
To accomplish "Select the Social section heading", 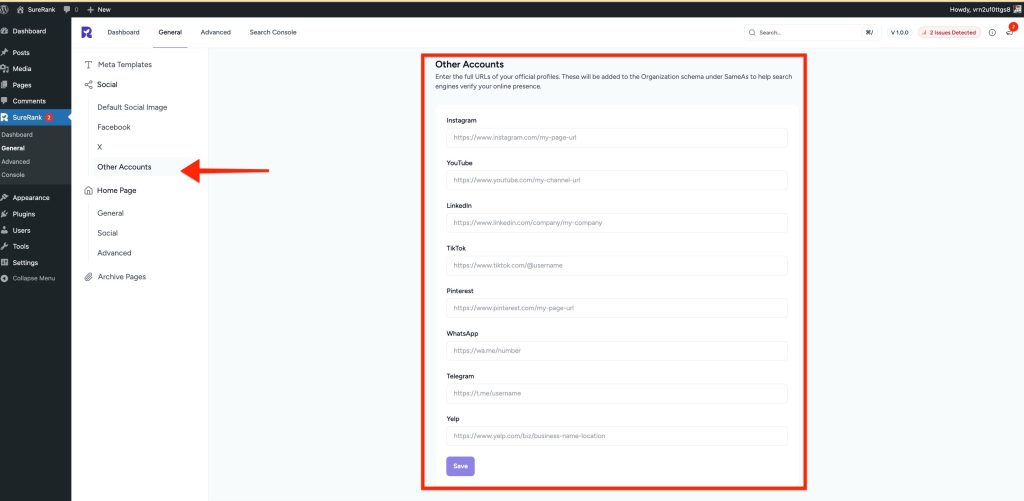I will click(x=107, y=84).
